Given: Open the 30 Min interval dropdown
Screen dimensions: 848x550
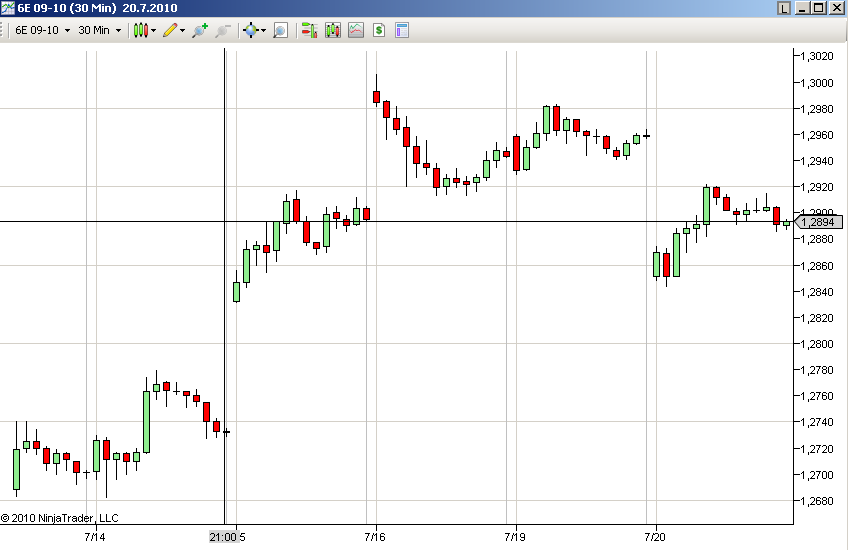Looking at the screenshot, I should point(100,30).
